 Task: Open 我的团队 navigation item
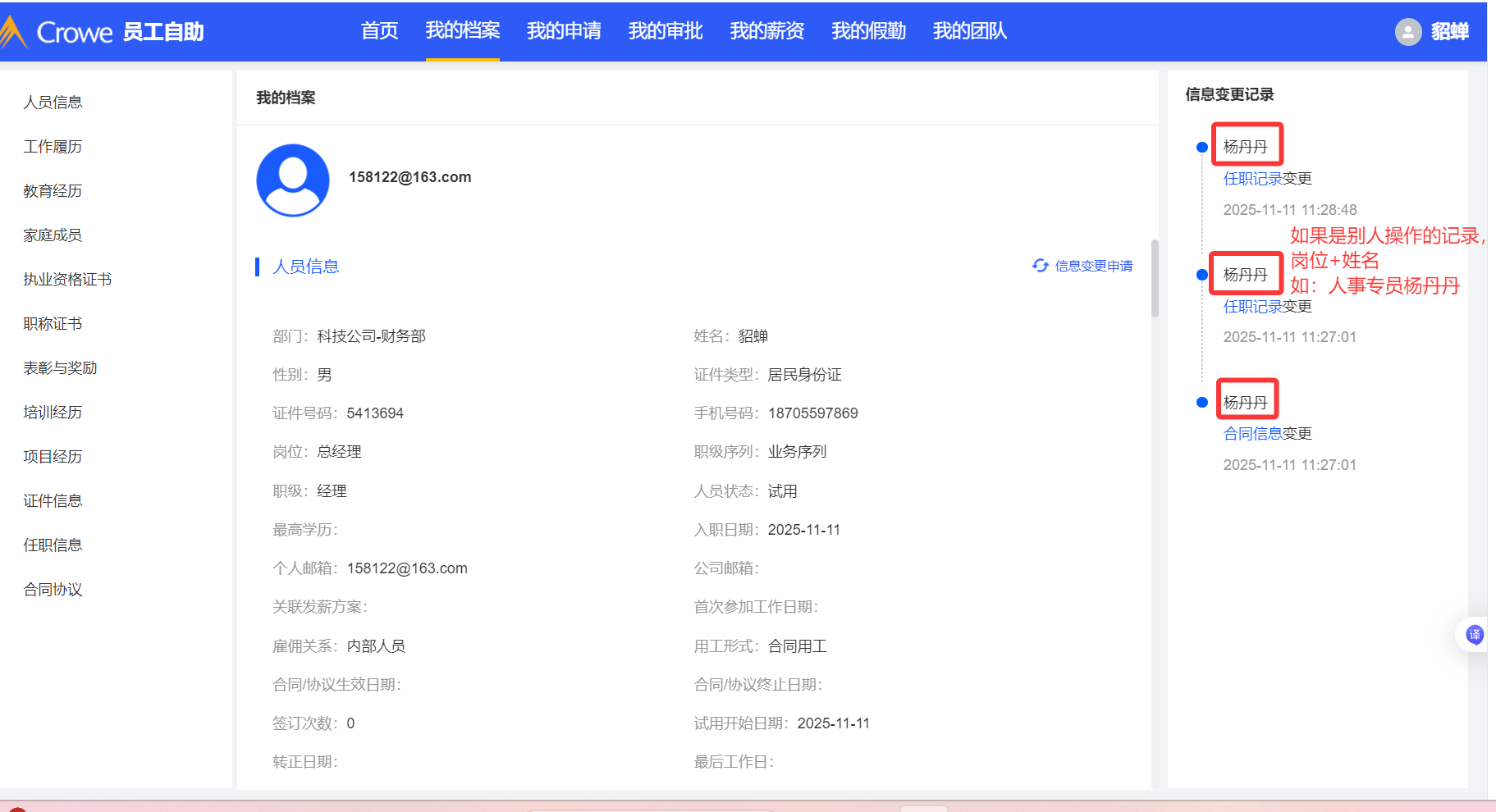969,31
